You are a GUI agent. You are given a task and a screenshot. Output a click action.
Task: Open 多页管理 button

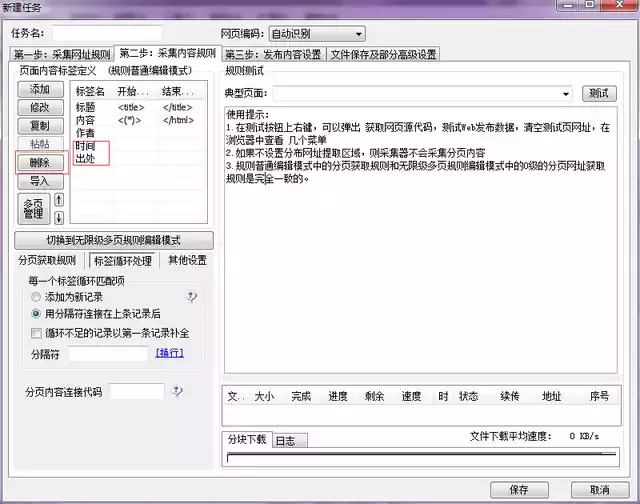click(x=34, y=209)
